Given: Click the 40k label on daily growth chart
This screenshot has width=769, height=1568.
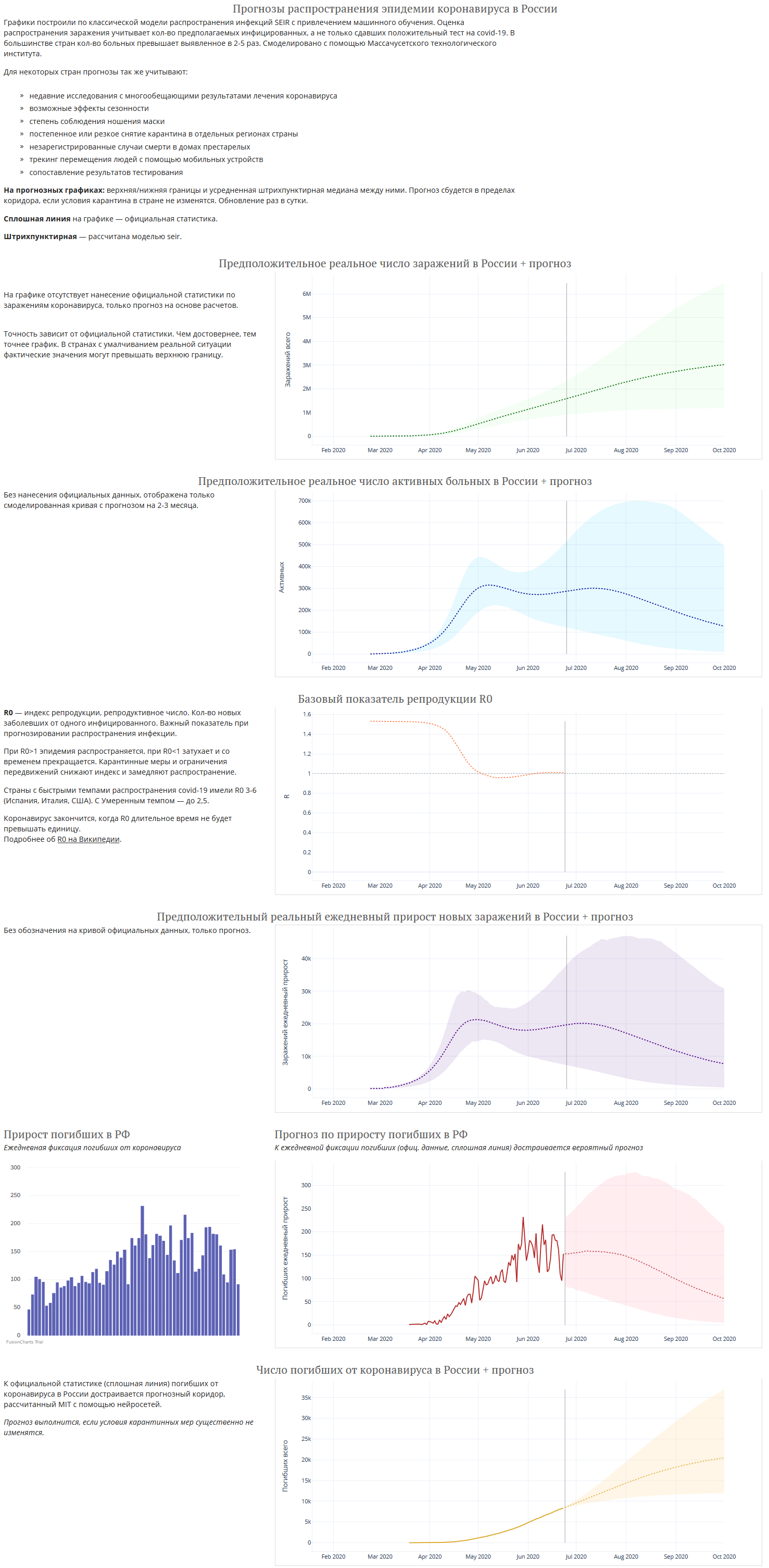Looking at the screenshot, I should 306,959.
